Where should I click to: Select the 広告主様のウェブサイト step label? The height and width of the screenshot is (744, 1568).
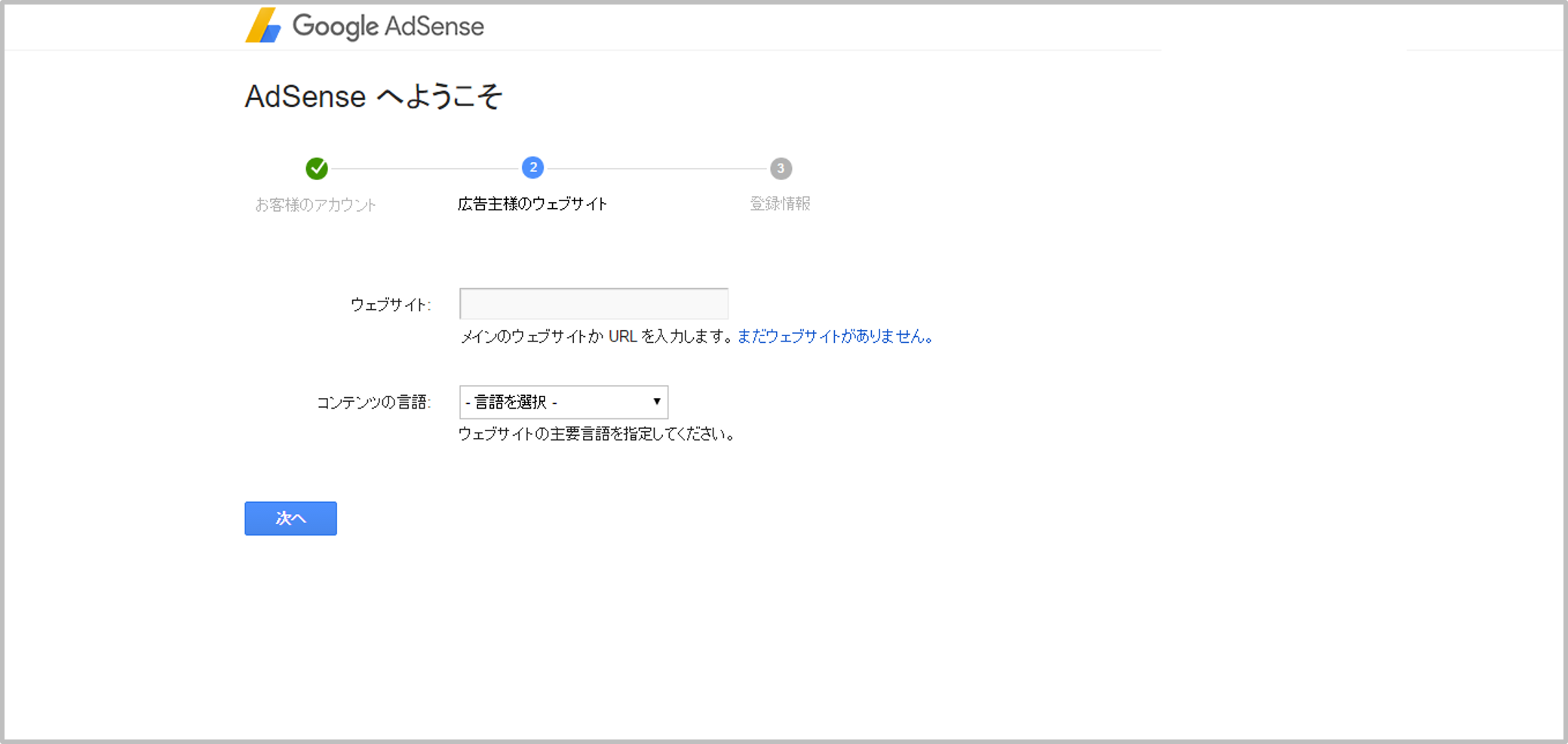pyautogui.click(x=532, y=204)
